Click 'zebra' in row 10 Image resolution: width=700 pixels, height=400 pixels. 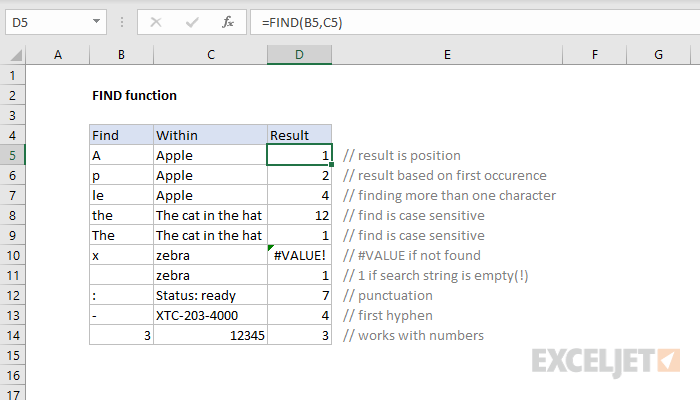tap(210, 255)
